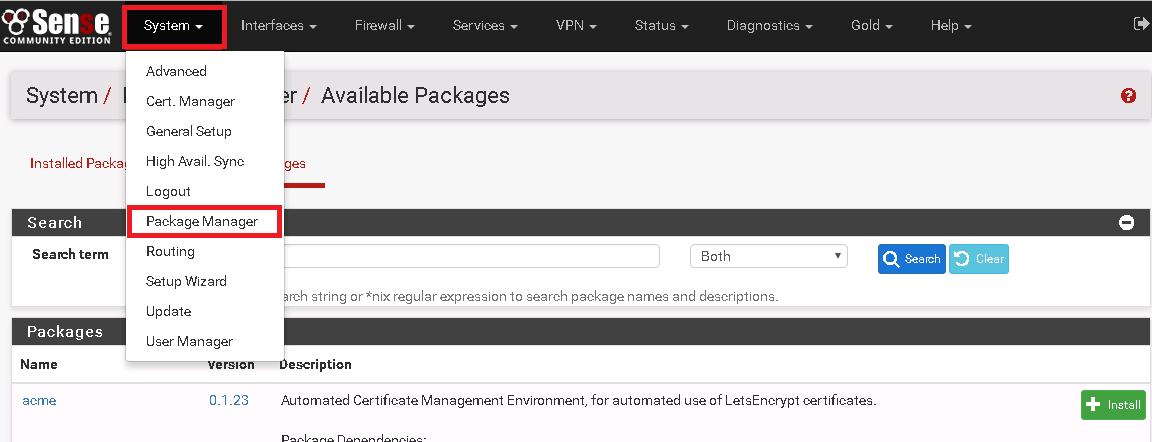Switch to Installed Packages tab

point(77,164)
